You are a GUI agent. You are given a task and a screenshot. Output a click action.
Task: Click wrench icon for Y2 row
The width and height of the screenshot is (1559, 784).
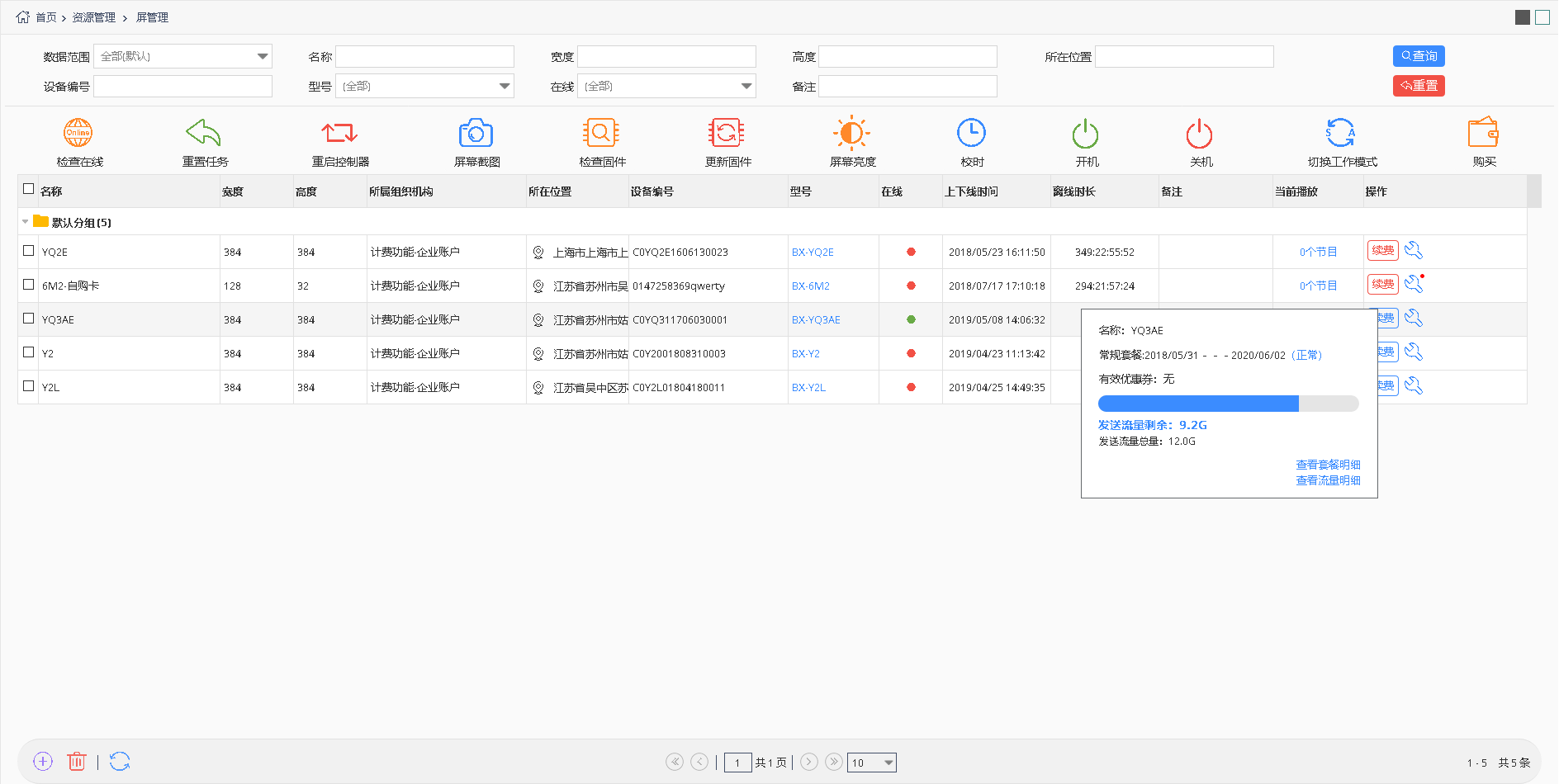1413,352
